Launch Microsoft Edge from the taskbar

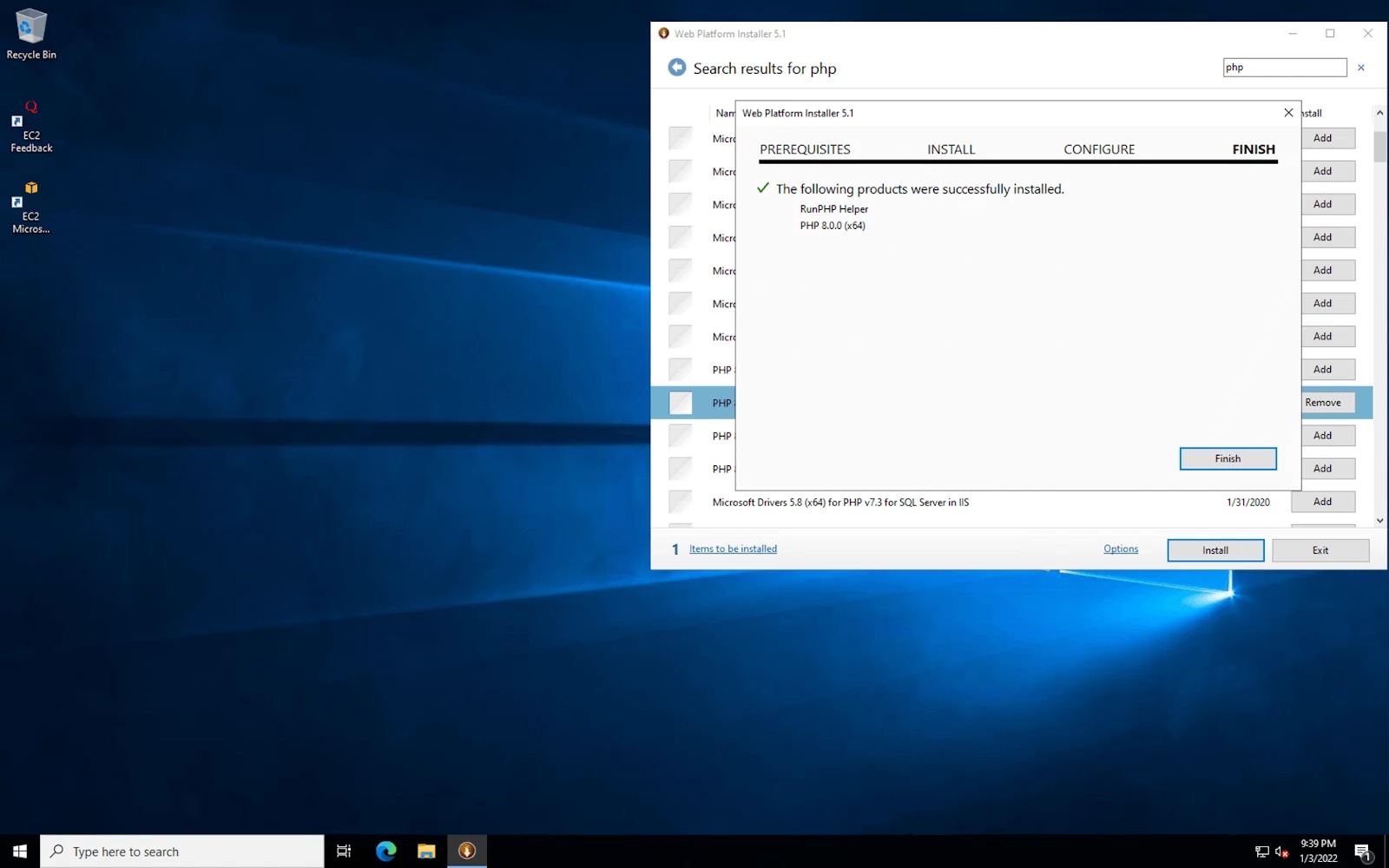[x=385, y=852]
